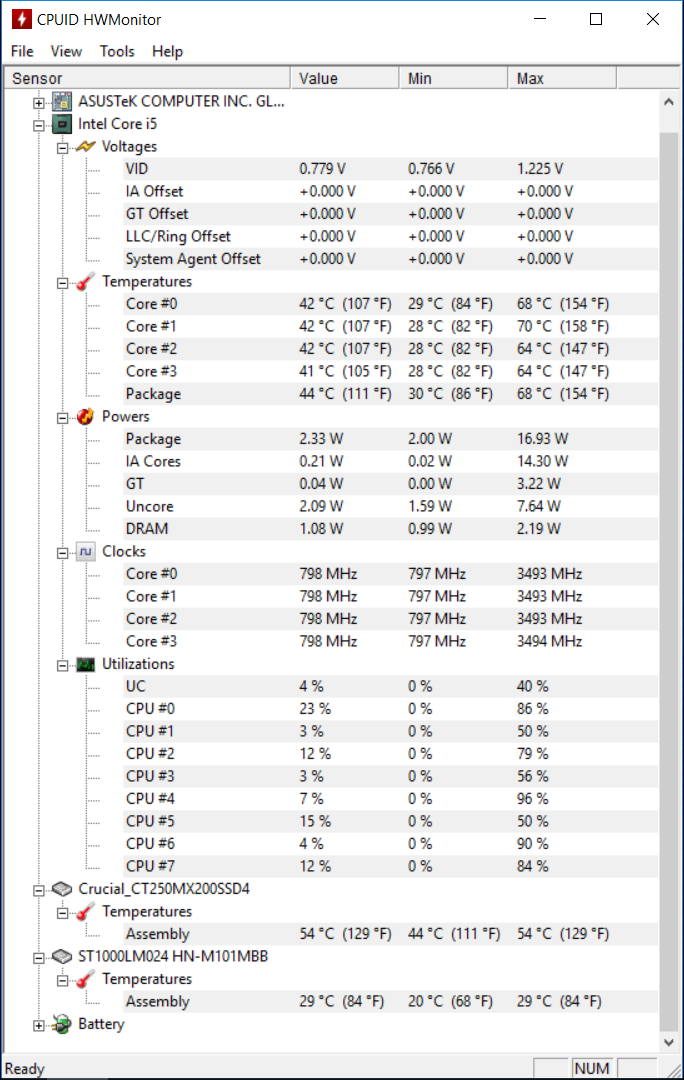Expand the ASUSTeK COMPUTER INC. node
Screen dimensions: 684x1080
(x=39, y=103)
